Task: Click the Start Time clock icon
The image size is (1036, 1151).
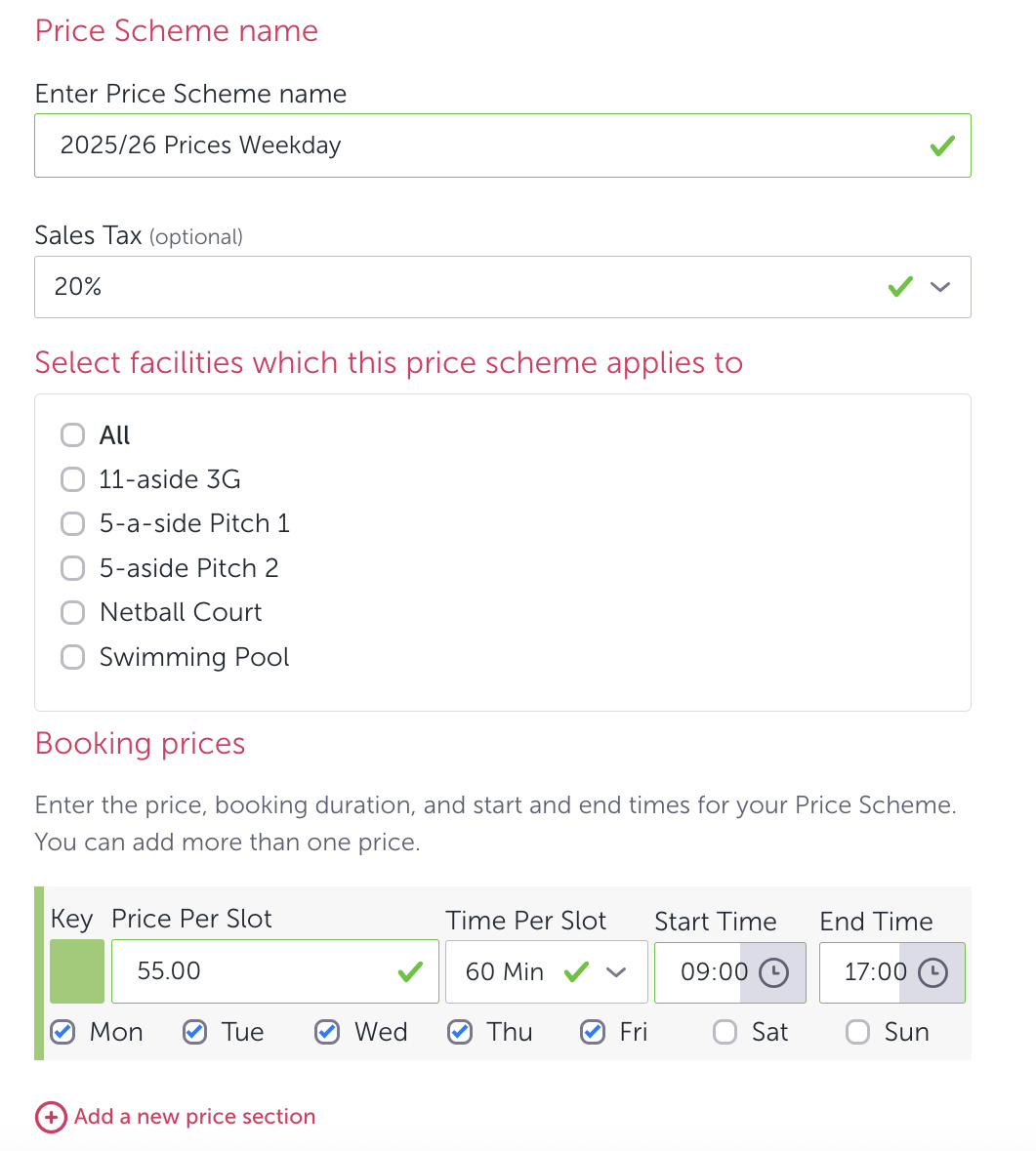Action: coord(773,972)
